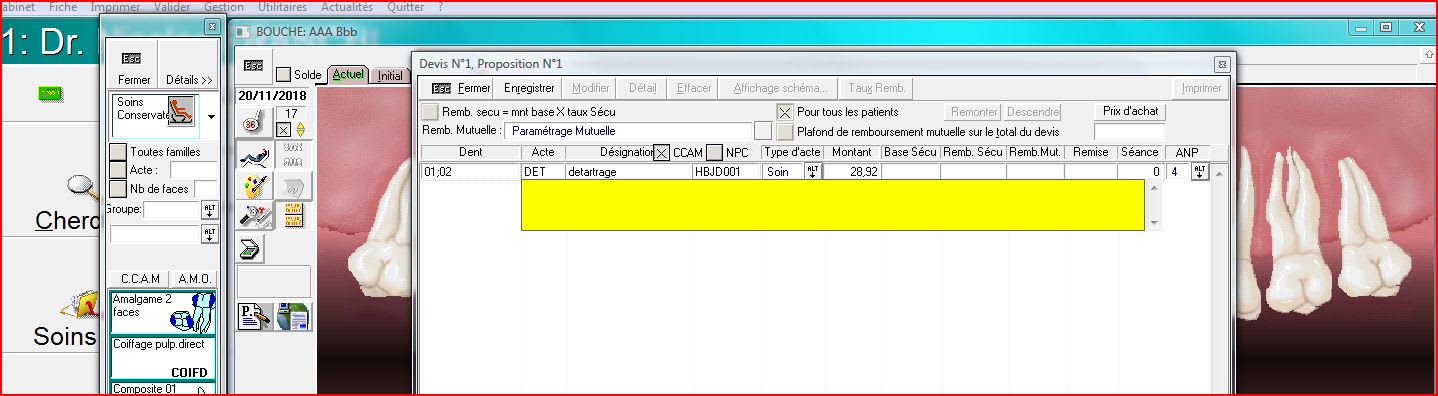Switch to the Initial tab

pyautogui.click(x=390, y=75)
